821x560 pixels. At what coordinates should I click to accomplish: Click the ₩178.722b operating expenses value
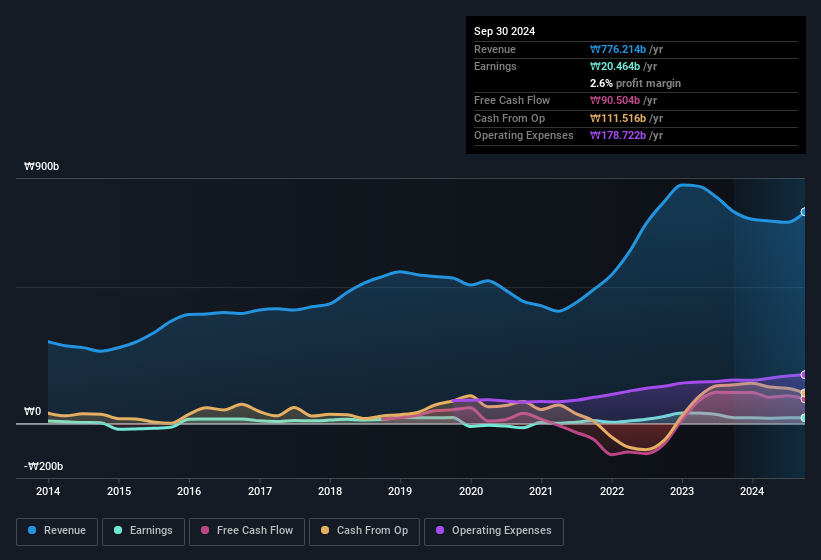tap(618, 136)
